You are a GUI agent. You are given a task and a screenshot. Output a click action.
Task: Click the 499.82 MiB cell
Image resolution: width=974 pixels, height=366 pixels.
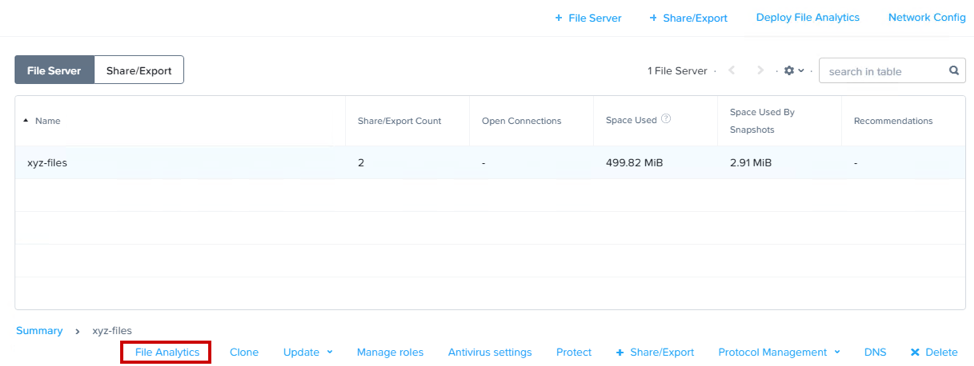pos(634,163)
